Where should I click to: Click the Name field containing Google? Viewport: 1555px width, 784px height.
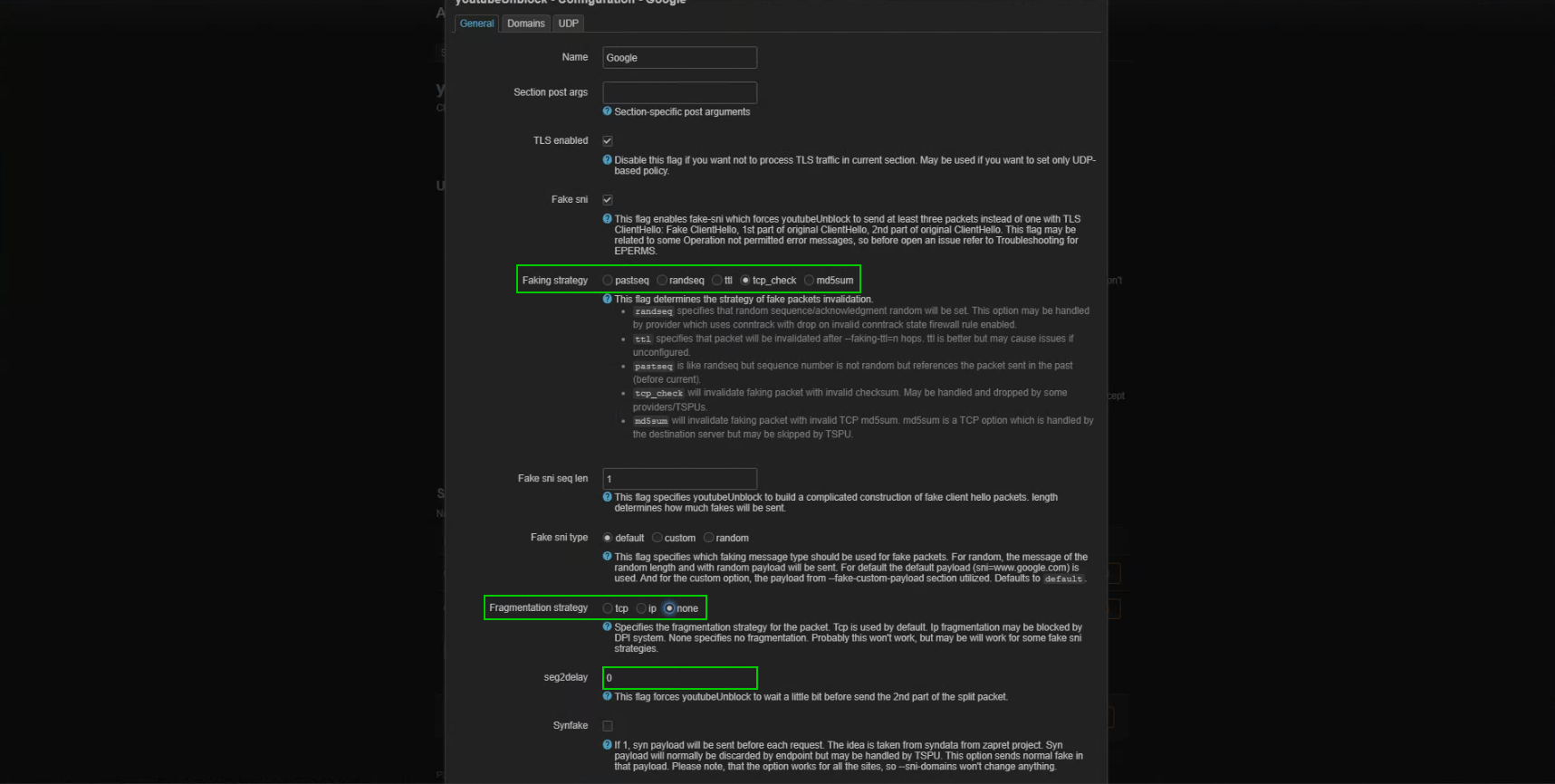679,58
